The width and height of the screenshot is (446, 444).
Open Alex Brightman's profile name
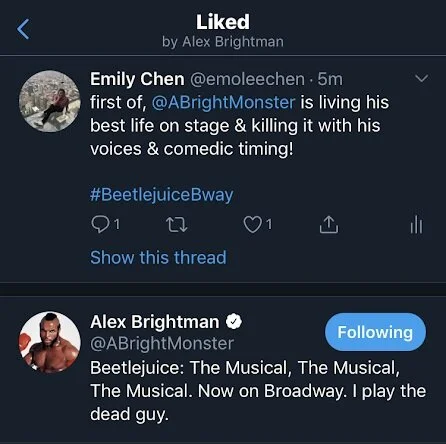(155, 322)
